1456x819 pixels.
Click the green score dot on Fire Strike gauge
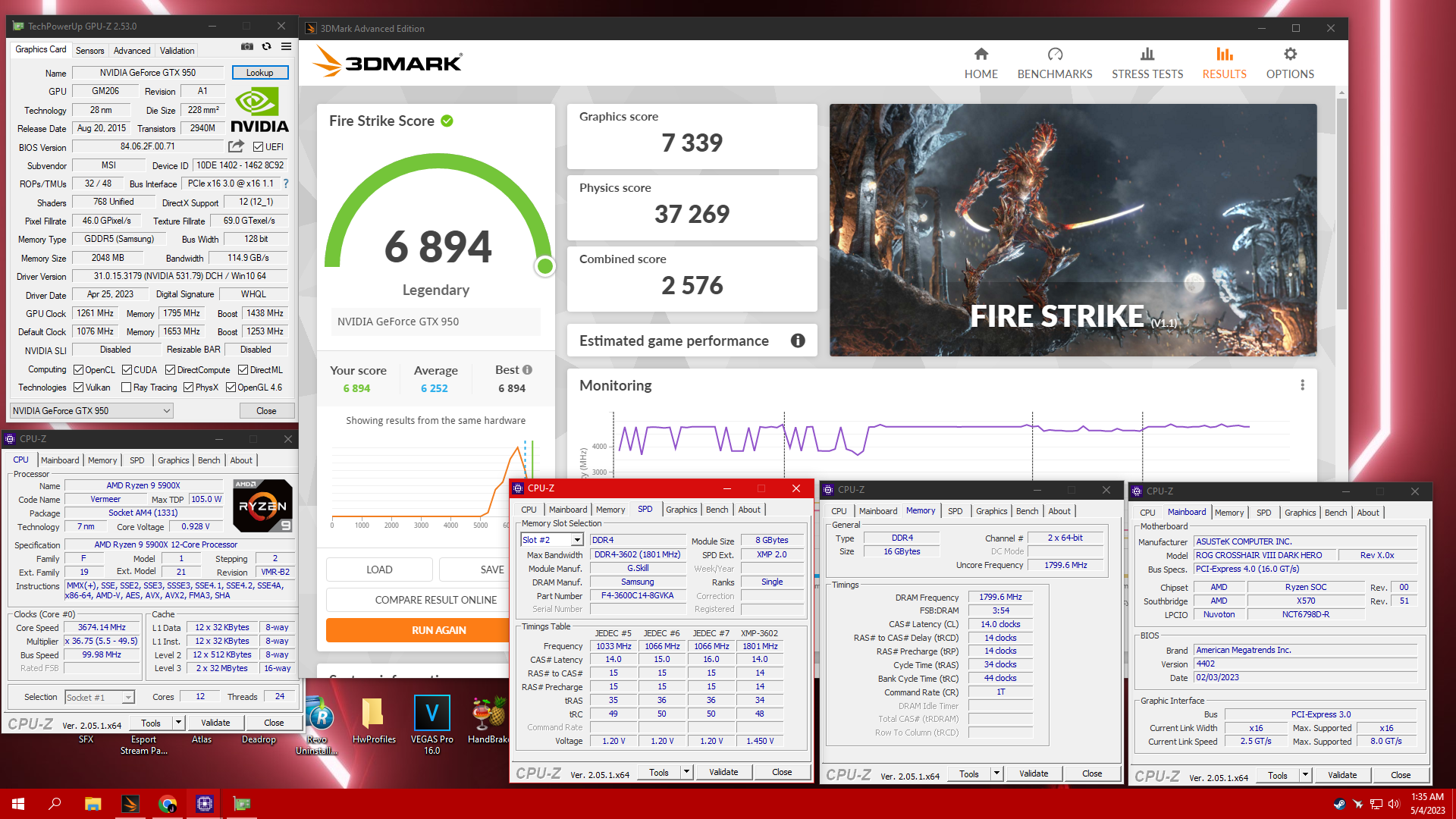pos(544,266)
